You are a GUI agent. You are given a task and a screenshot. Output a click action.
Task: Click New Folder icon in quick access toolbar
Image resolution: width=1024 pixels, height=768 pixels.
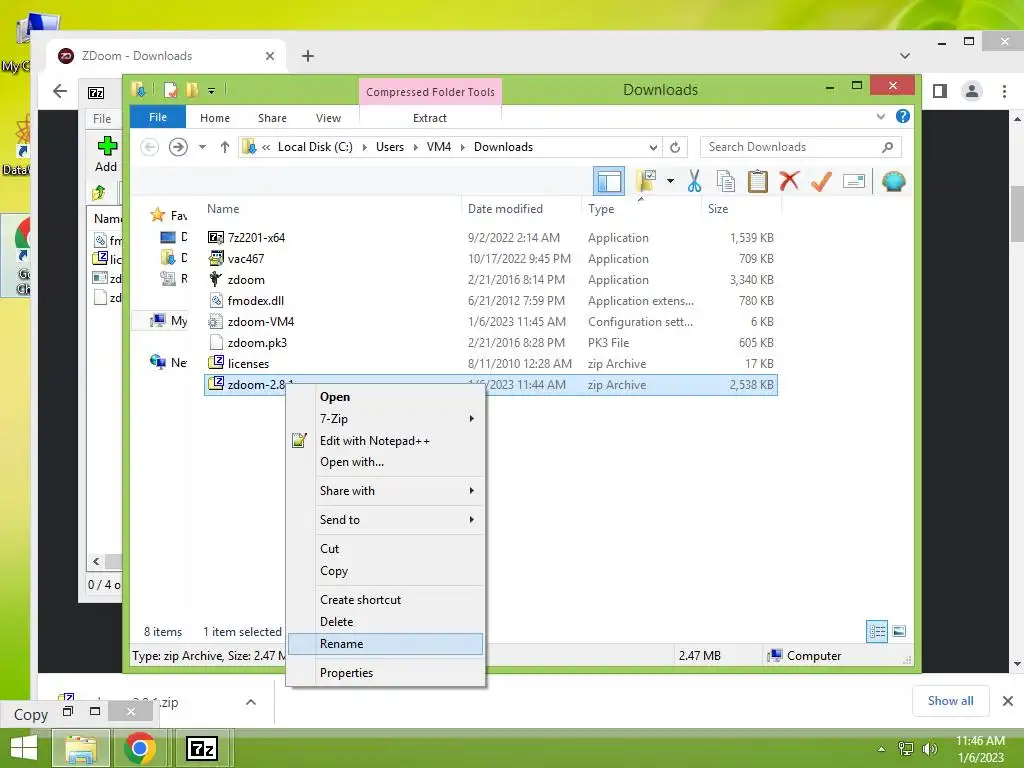point(192,89)
